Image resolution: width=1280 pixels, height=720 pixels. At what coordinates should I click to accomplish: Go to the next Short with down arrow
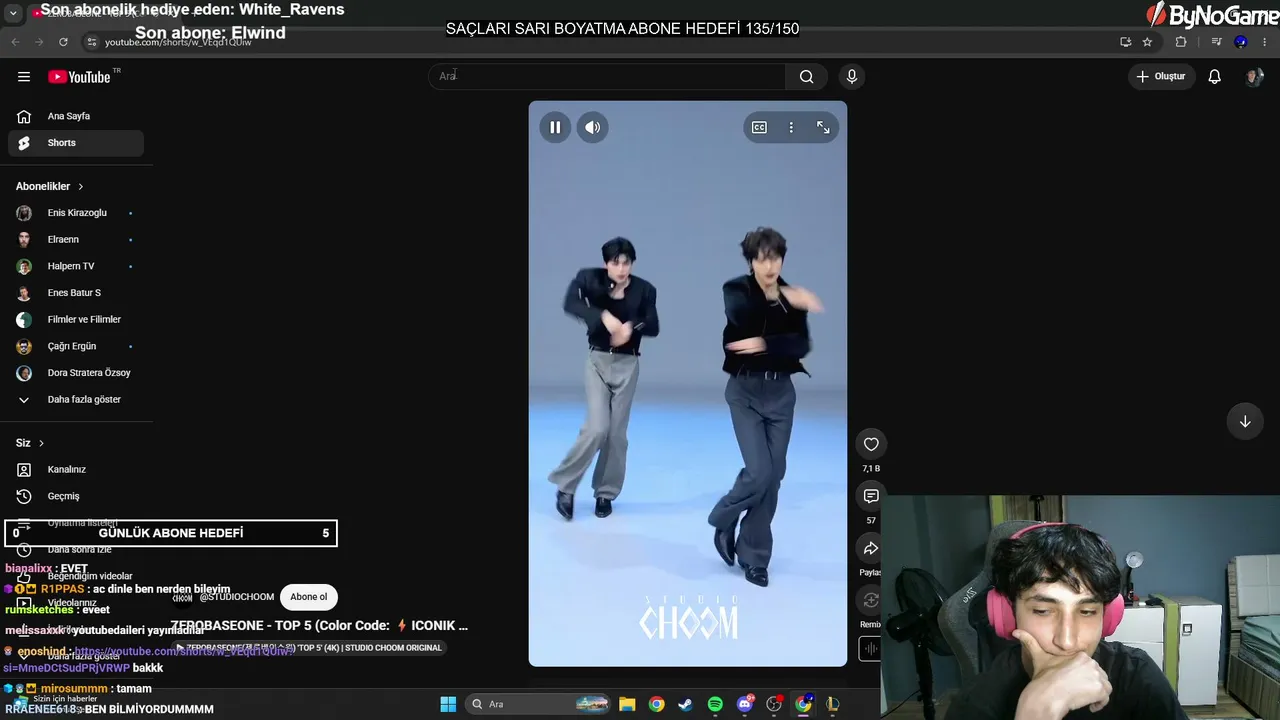(1245, 422)
